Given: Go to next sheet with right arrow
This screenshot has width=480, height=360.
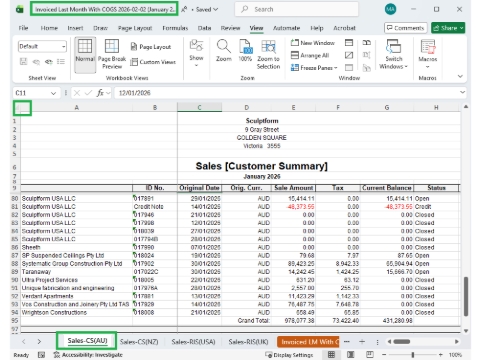Looking at the screenshot, I should pyautogui.click(x=39, y=342).
